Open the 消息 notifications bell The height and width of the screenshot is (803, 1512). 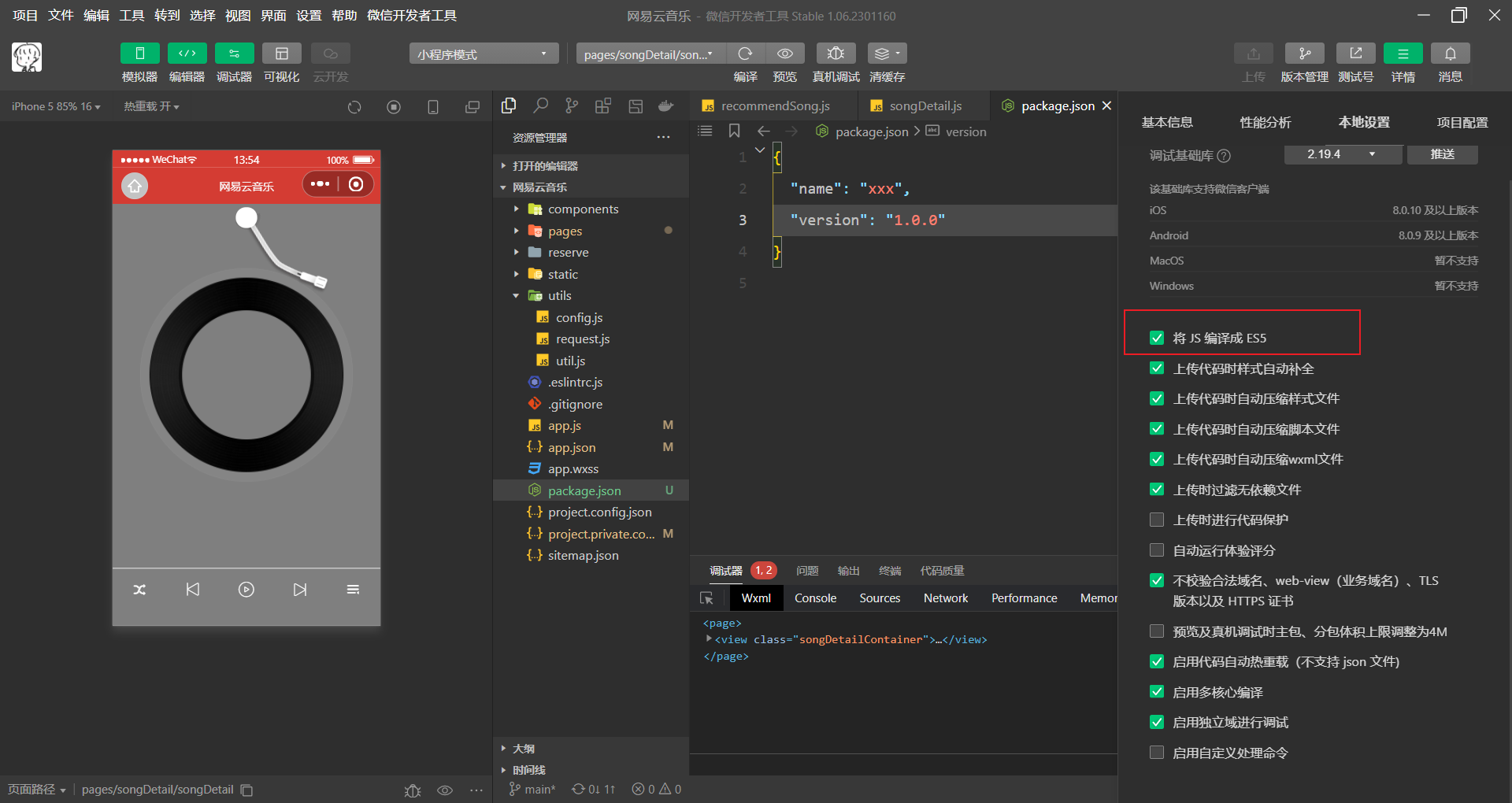tap(1450, 54)
